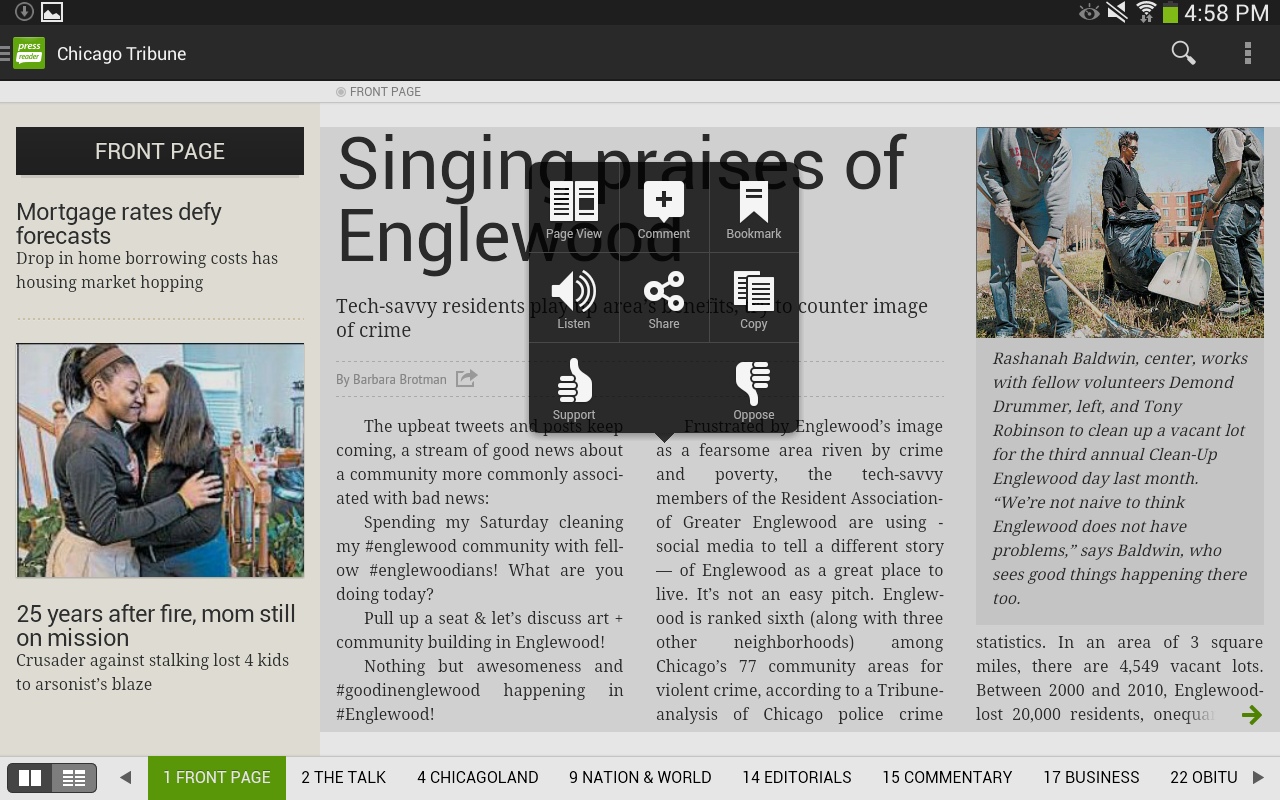Open the Share option in popup
Screen dimensions: 1280x800
(664, 298)
